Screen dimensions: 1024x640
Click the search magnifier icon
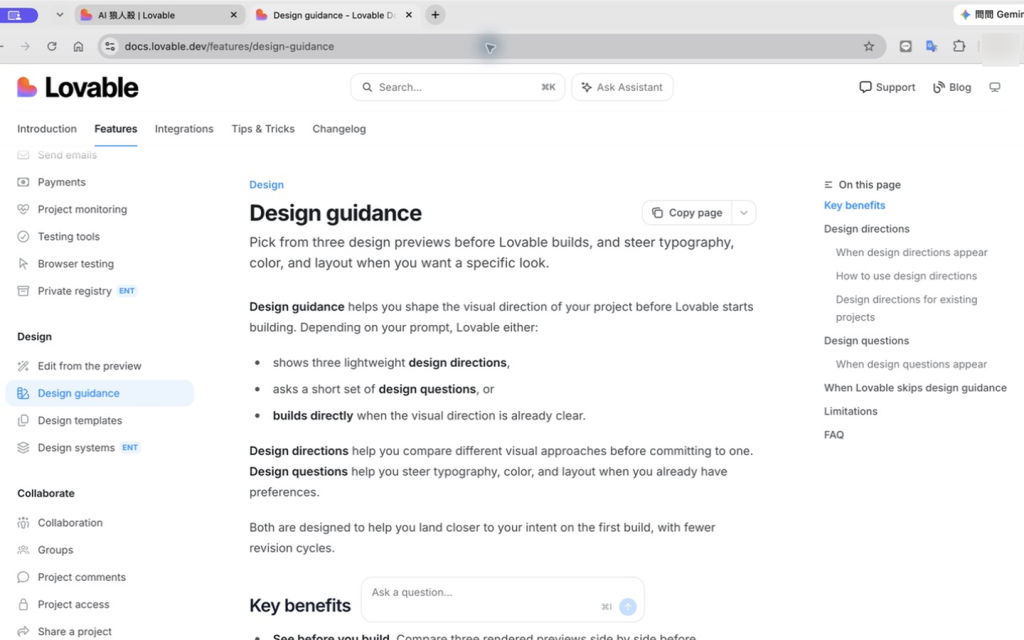tap(367, 88)
